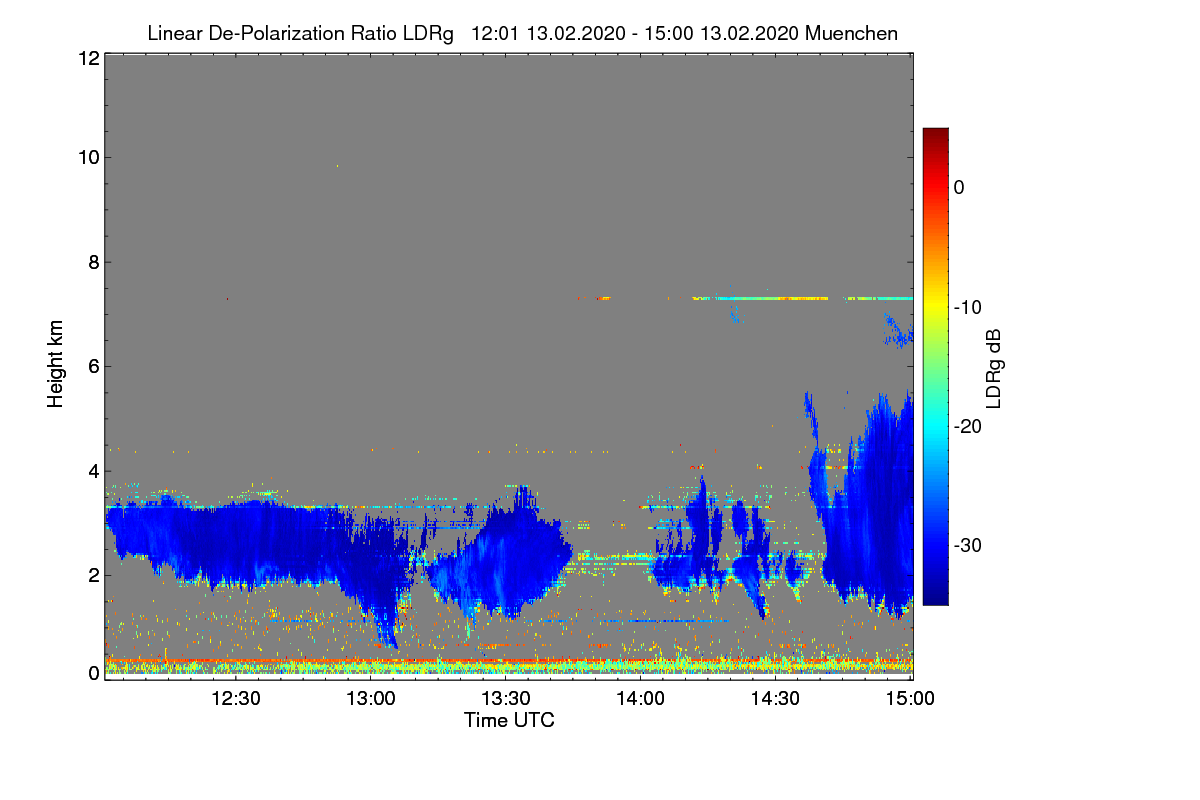
Task: Click the small blue patch near 6.5 km at right
Action: [899, 331]
